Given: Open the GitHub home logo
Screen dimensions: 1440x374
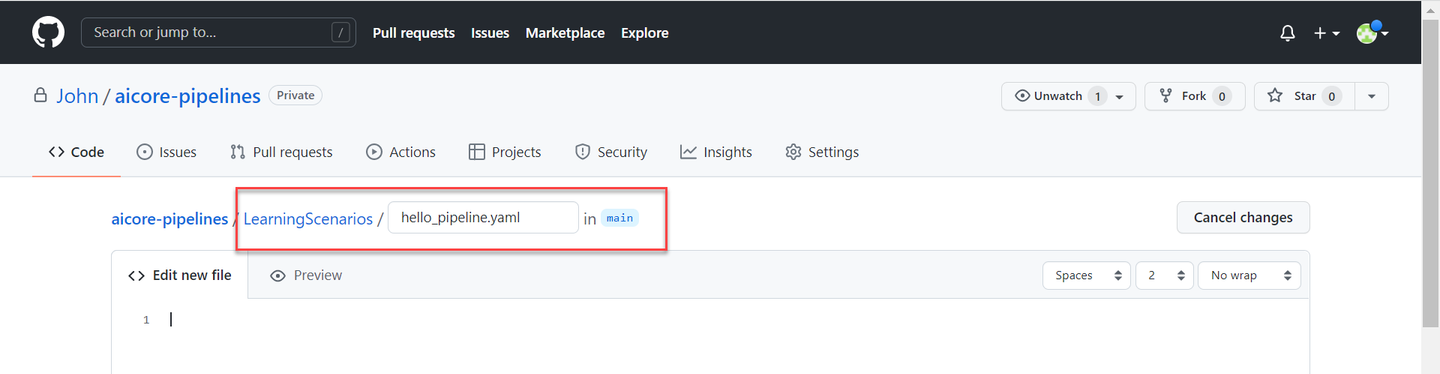Looking at the screenshot, I should click(48, 32).
